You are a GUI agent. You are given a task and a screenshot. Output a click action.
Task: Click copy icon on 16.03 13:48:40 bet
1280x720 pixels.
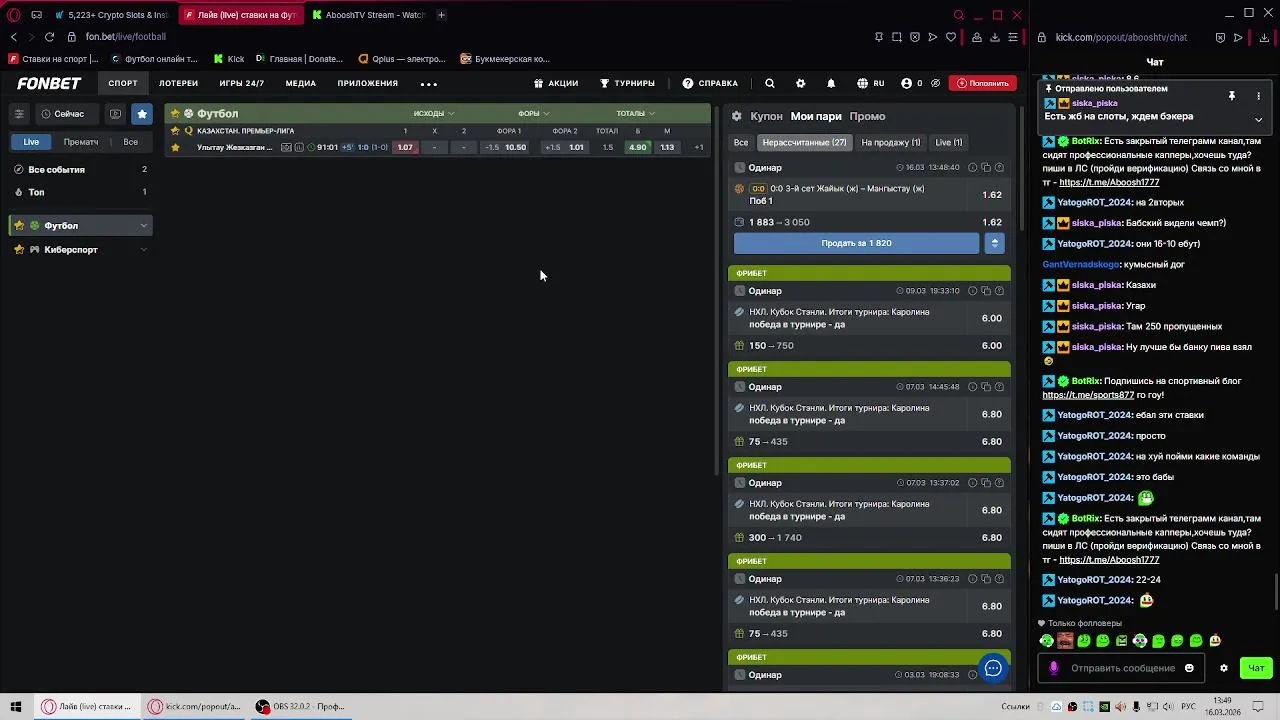[x=985, y=167]
